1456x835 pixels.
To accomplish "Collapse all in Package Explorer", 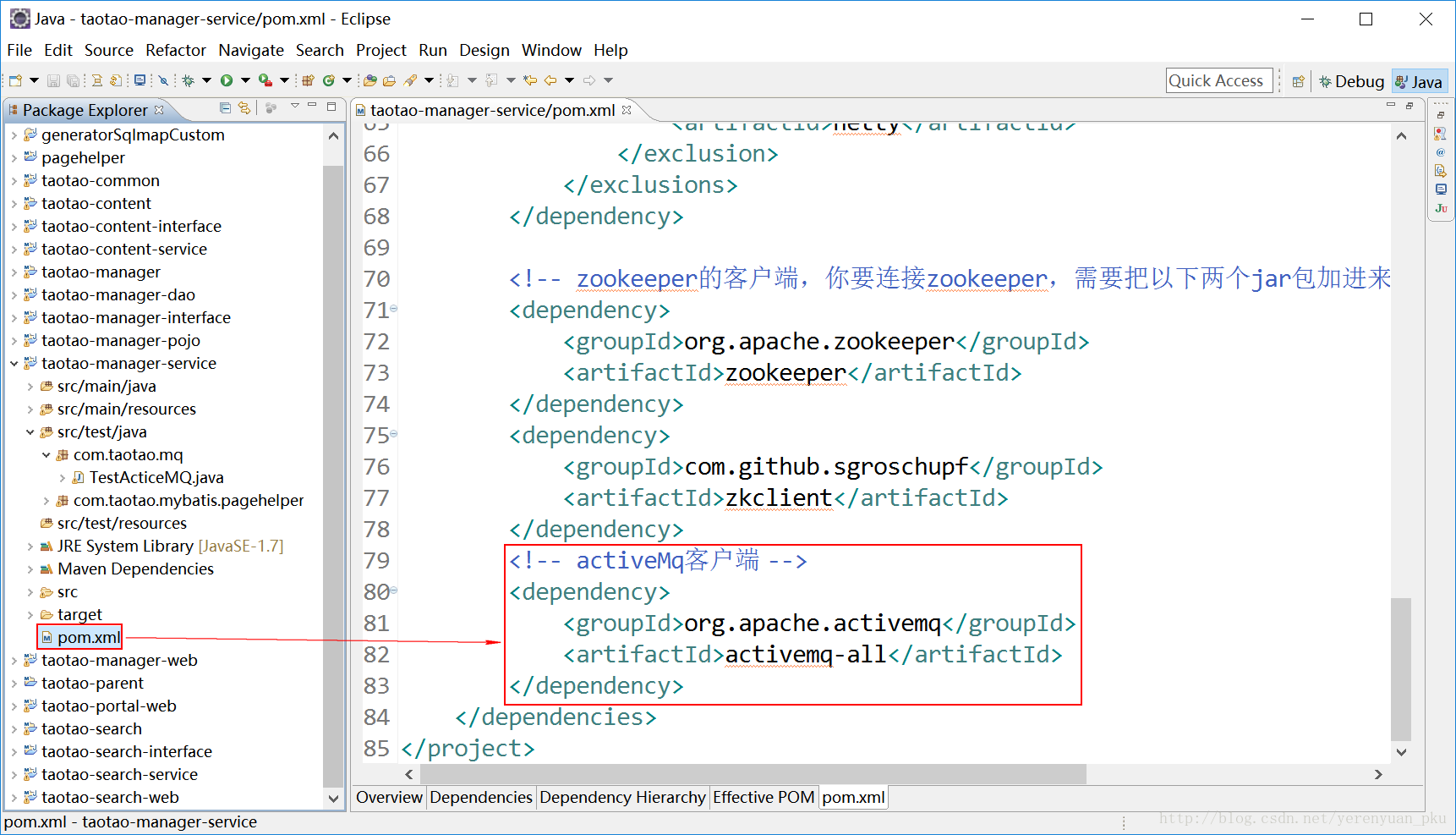I will [x=225, y=107].
